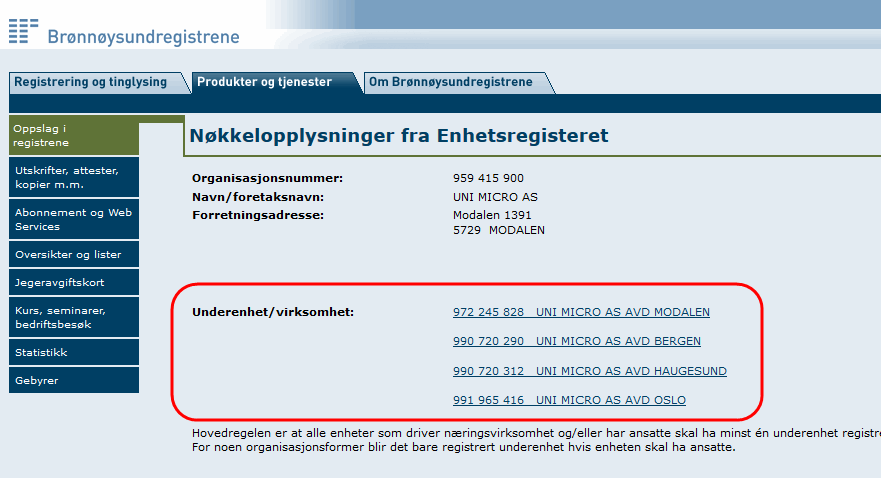Switch to Produkter og tjenester tab

coord(264,82)
